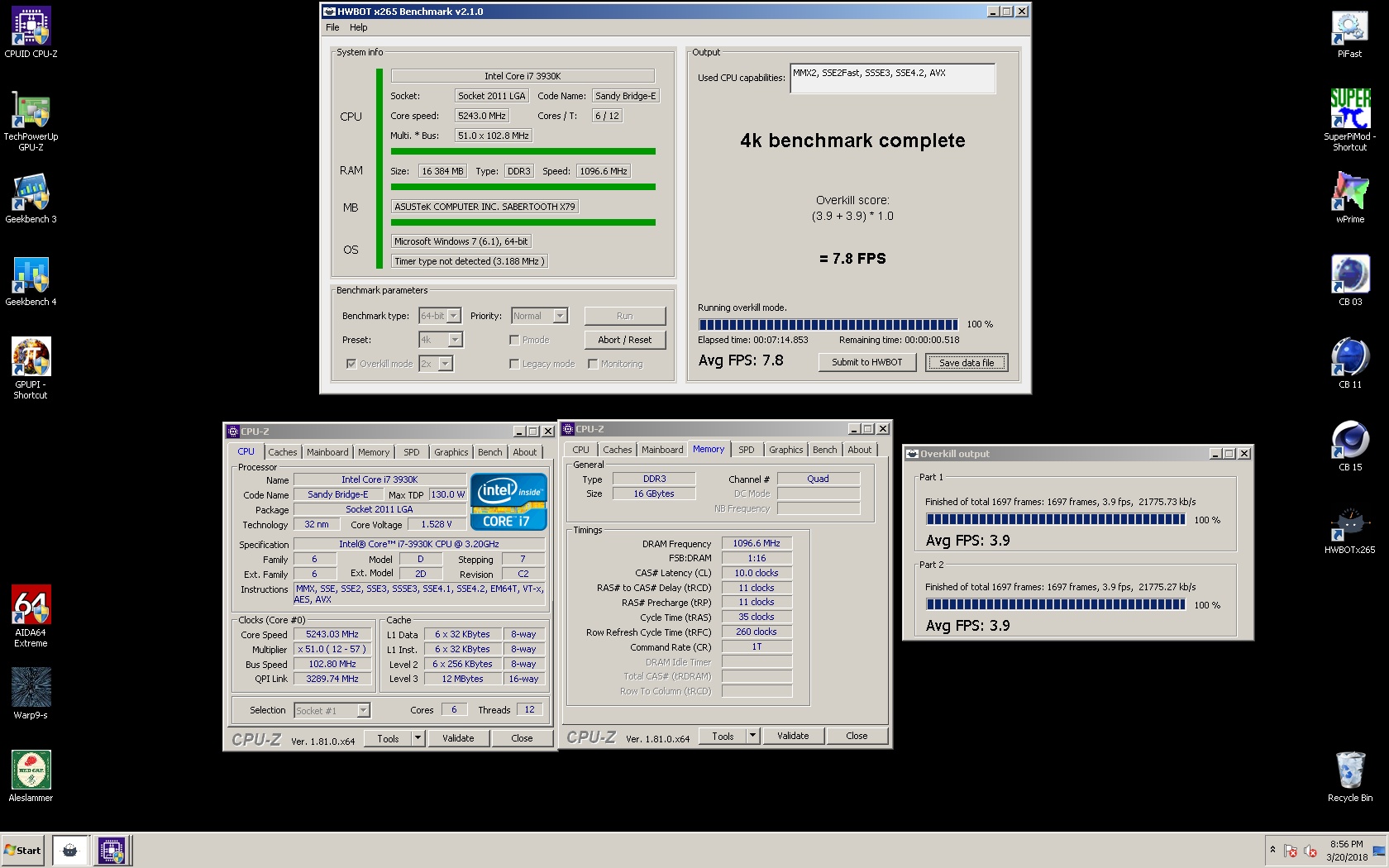1389x868 pixels.
Task: Click Validate in right CPU-Z window
Action: coord(793,736)
